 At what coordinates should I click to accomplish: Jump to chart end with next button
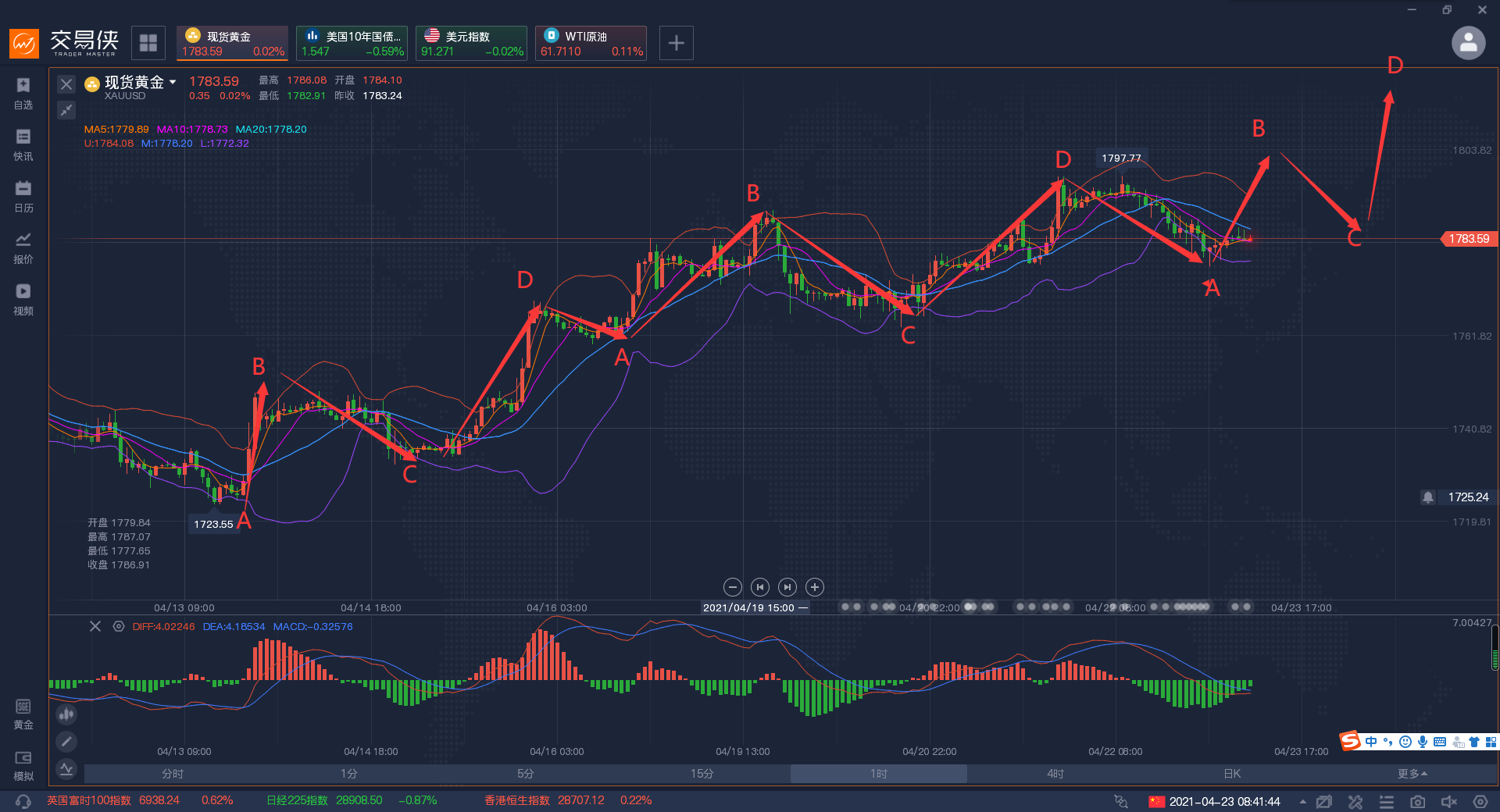(787, 587)
